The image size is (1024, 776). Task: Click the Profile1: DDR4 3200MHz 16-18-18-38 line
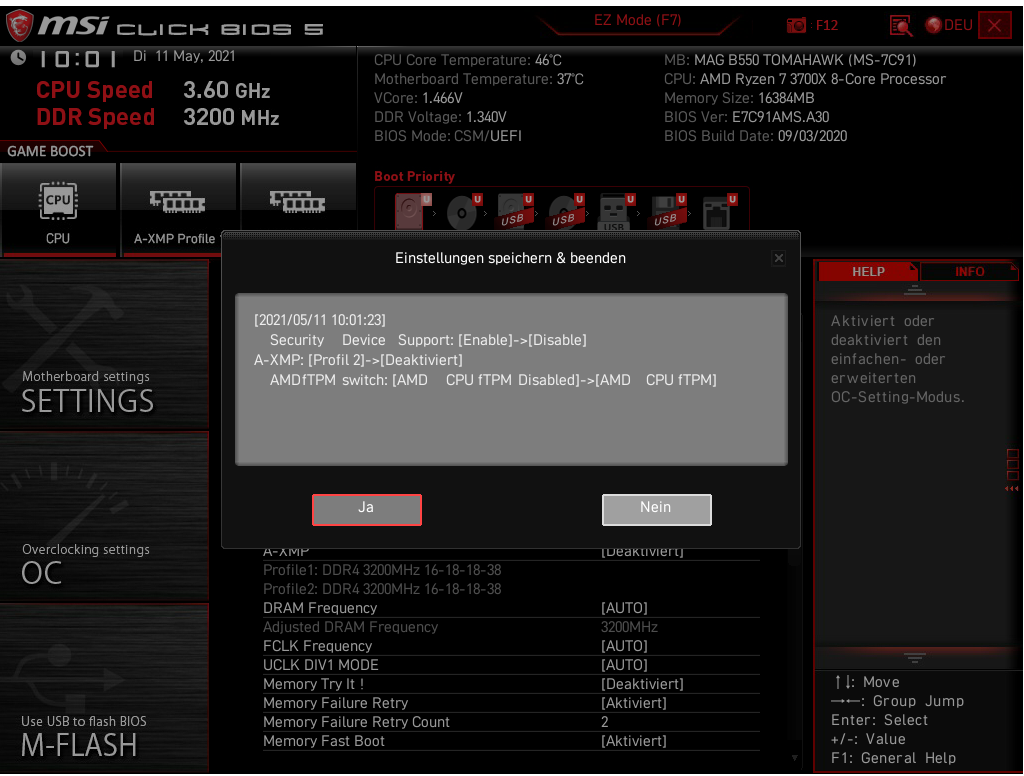point(382,570)
